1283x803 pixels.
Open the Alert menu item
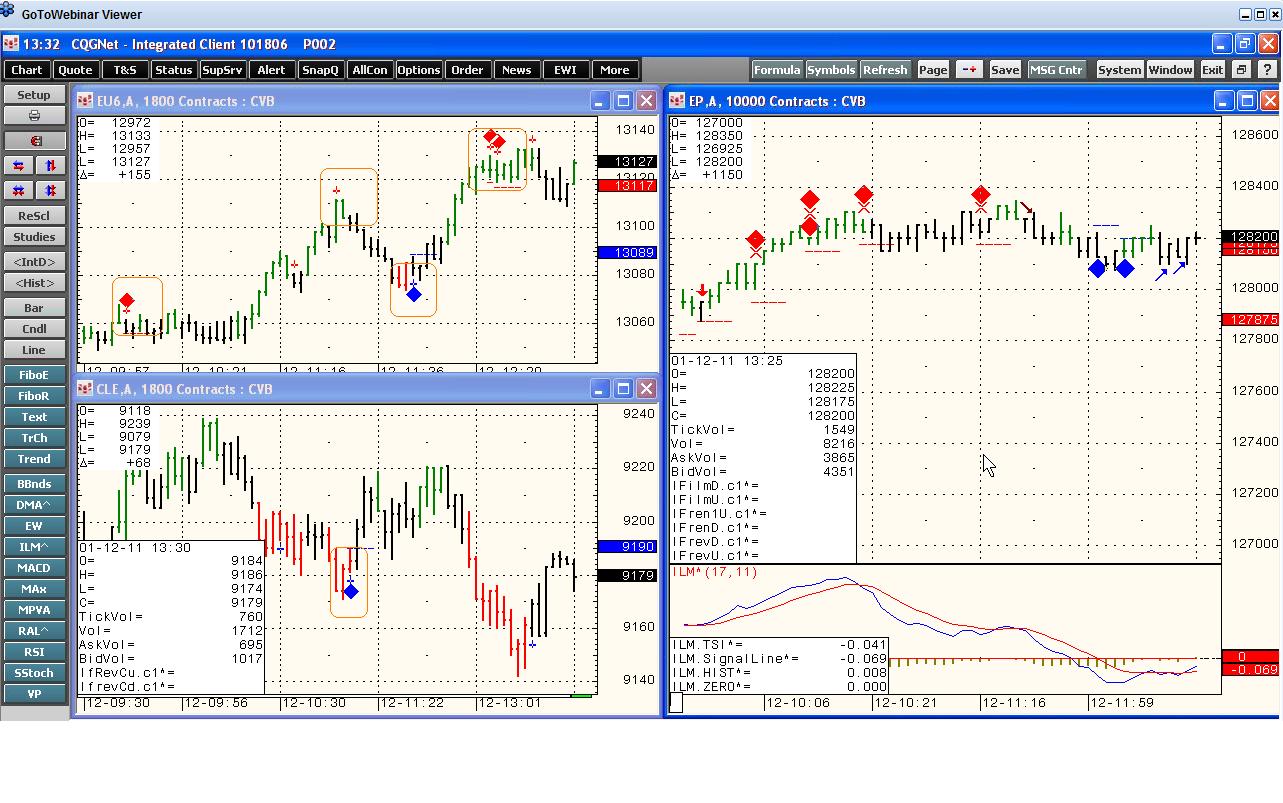(271, 70)
